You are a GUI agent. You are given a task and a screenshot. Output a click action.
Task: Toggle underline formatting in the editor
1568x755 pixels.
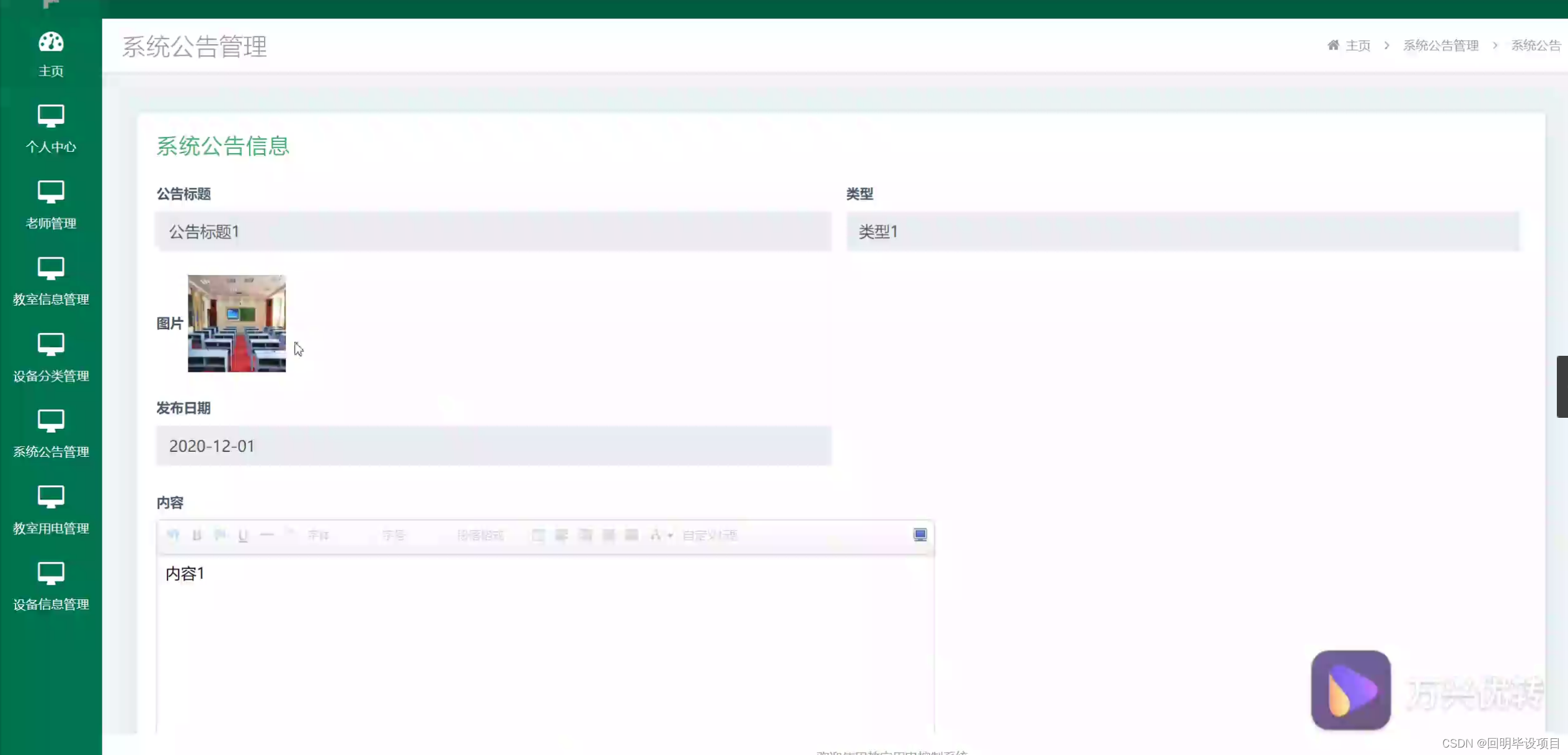tap(243, 535)
